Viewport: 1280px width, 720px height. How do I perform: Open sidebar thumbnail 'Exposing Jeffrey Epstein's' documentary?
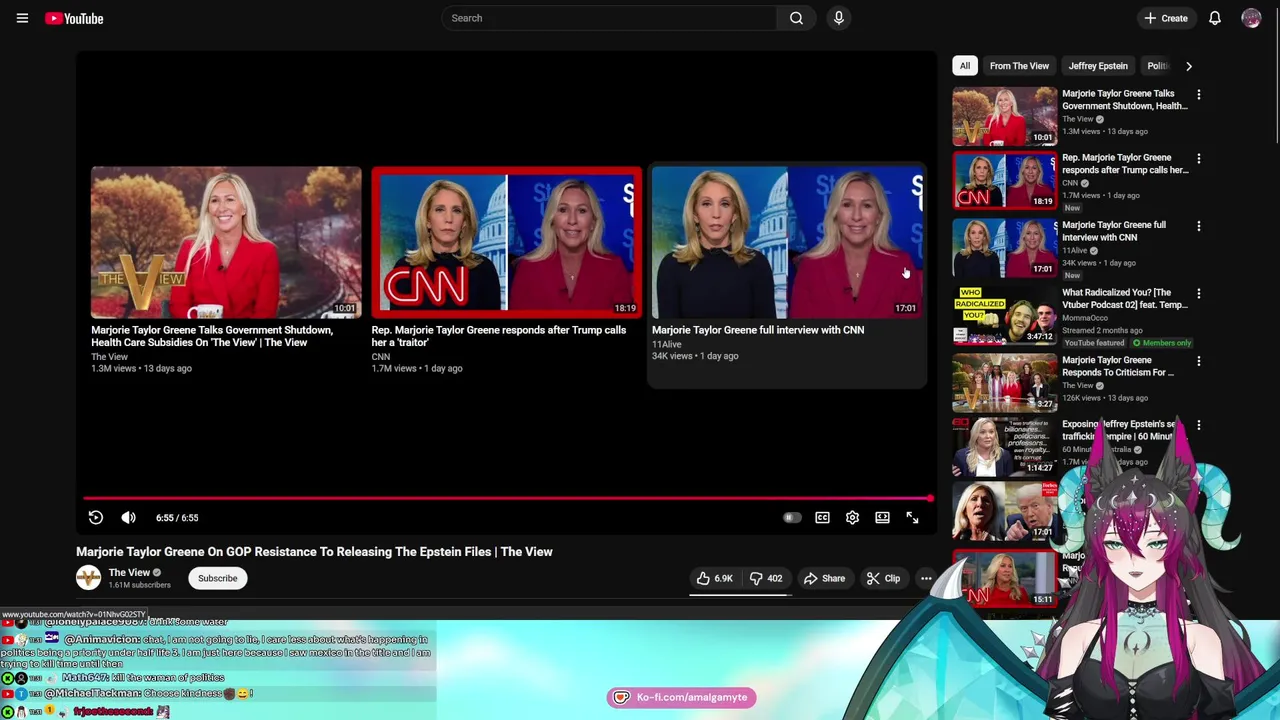(x=1004, y=446)
